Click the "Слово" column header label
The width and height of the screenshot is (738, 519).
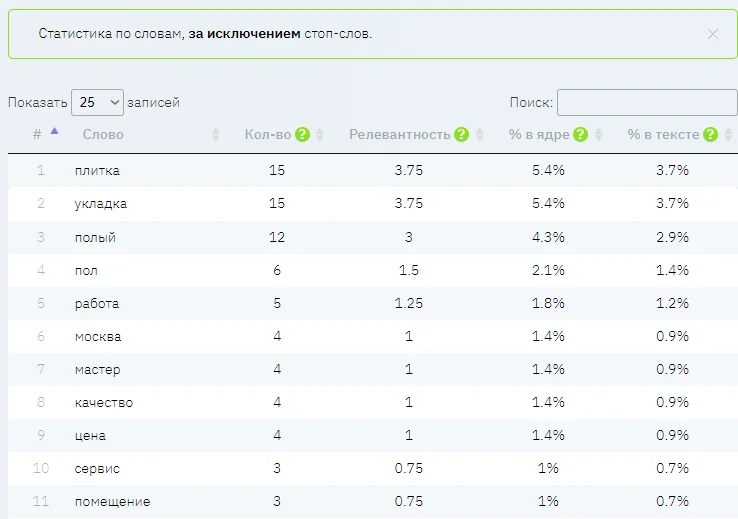[x=103, y=135]
